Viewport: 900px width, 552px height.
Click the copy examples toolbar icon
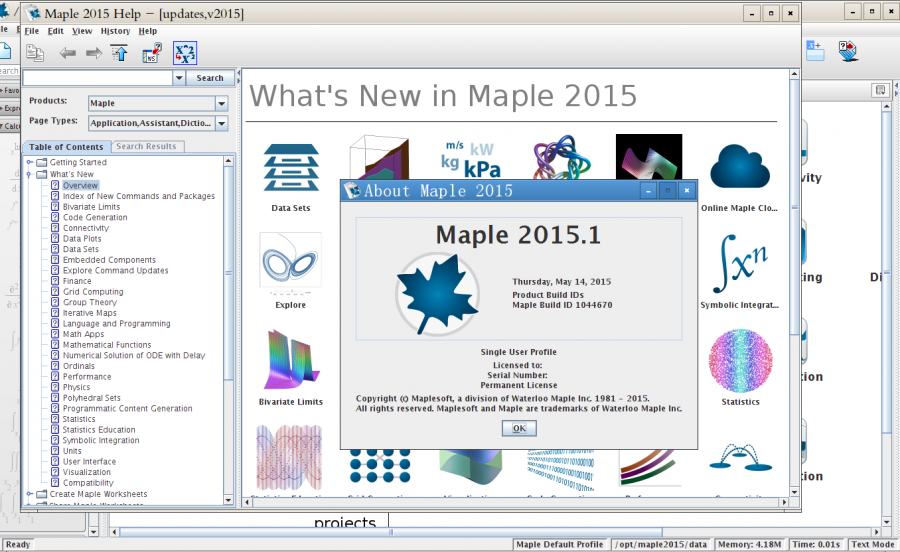(35, 53)
